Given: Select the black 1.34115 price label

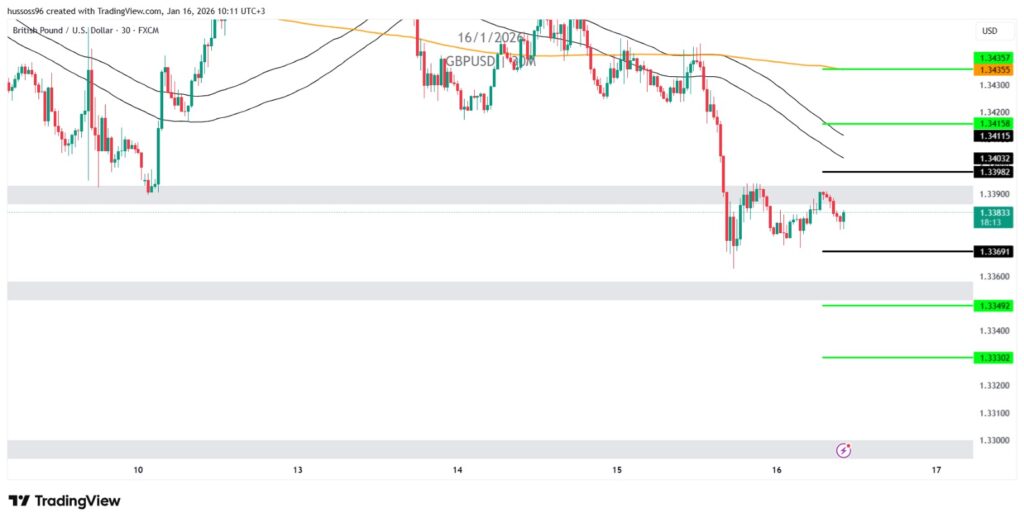Looking at the screenshot, I should (x=994, y=136).
